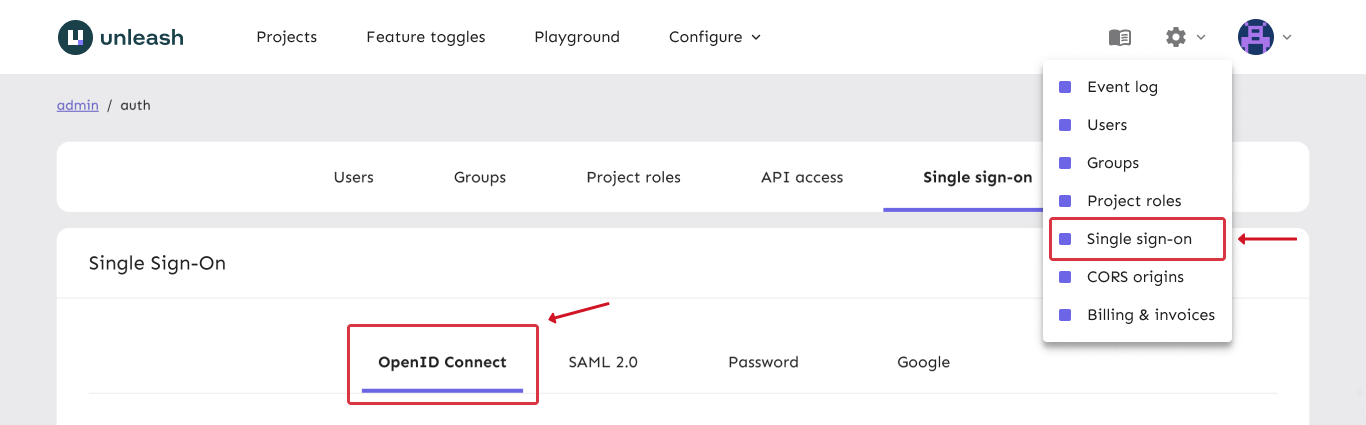Open the documentation book icon

1120,37
